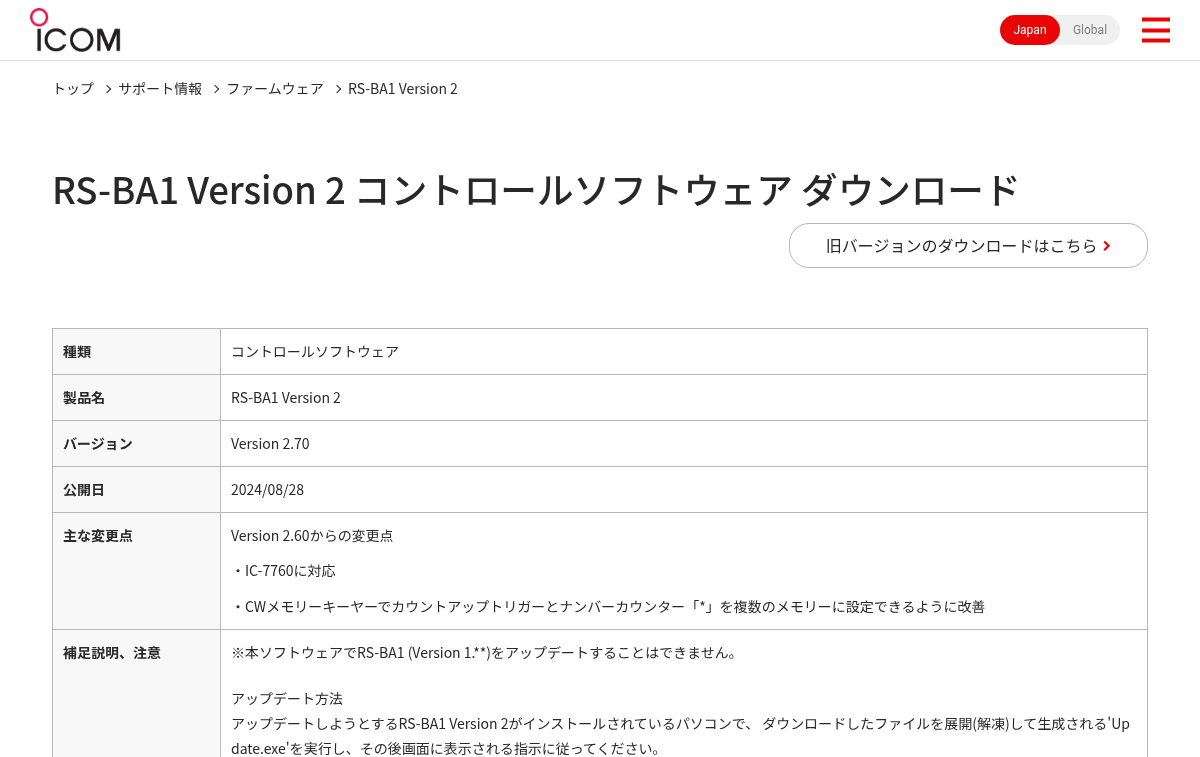Open the red hamburger menu

click(1155, 30)
